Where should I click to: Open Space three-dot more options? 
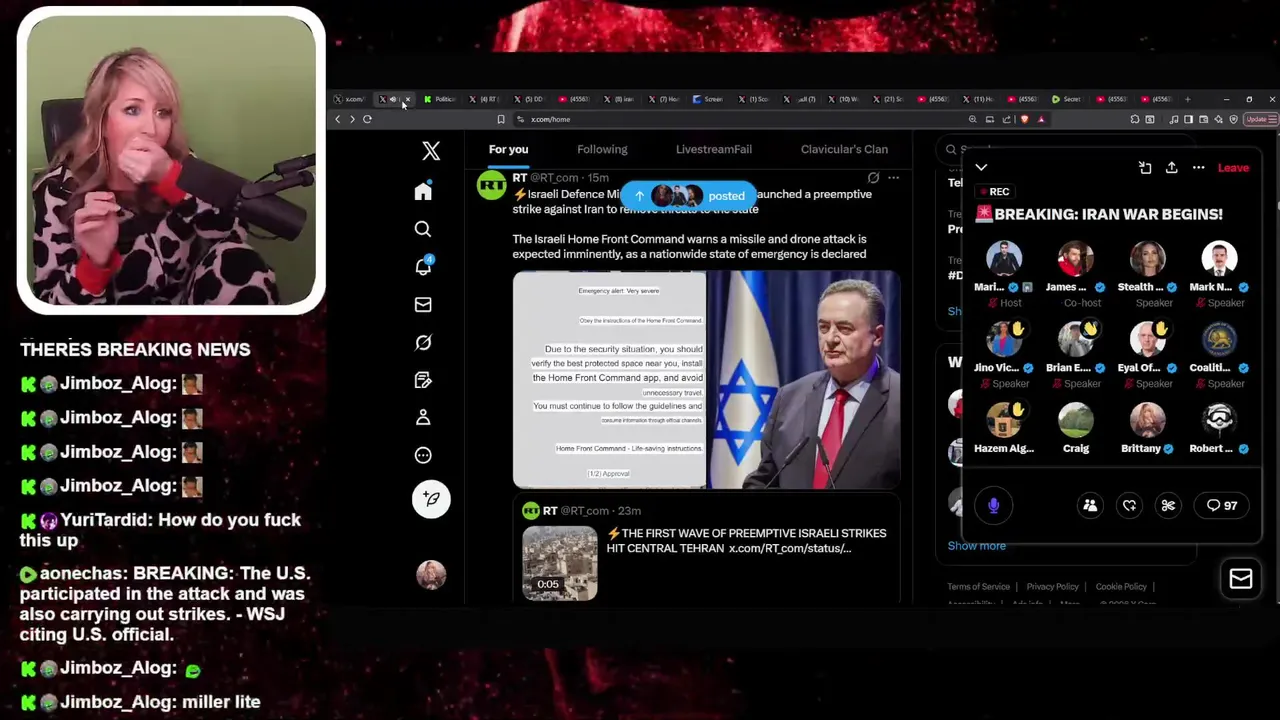(x=1198, y=168)
